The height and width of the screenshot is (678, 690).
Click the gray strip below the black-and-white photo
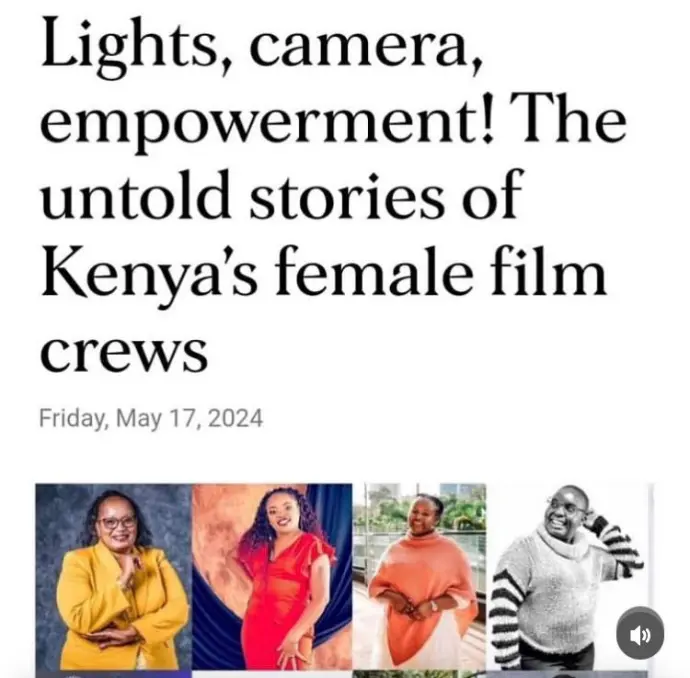[567, 674]
